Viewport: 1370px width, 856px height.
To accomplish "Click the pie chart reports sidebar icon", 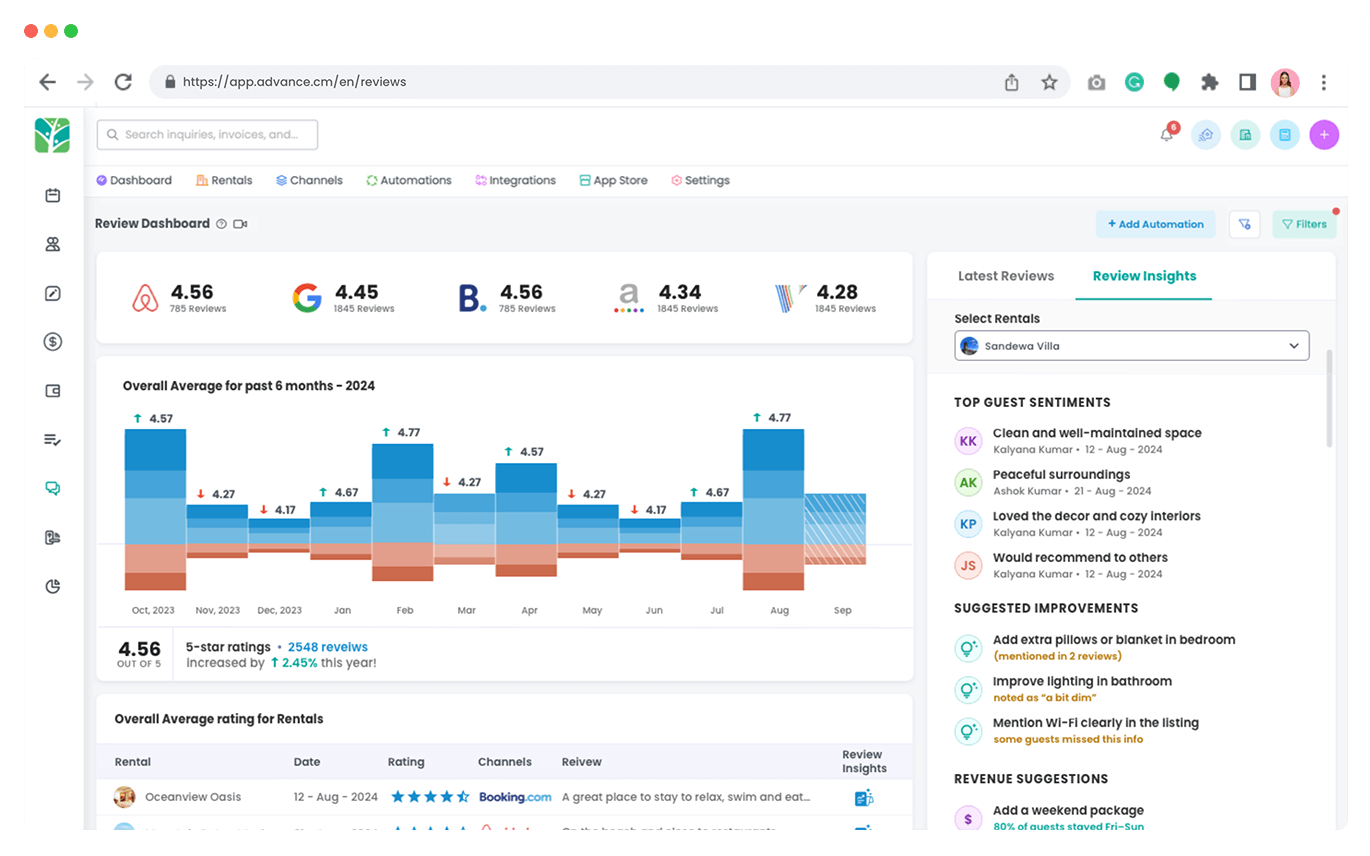I will tap(53, 586).
